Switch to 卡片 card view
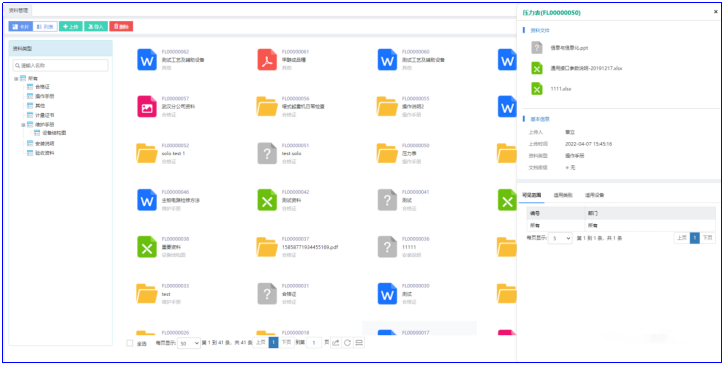The height and width of the screenshot is (365, 725). click(x=21, y=27)
